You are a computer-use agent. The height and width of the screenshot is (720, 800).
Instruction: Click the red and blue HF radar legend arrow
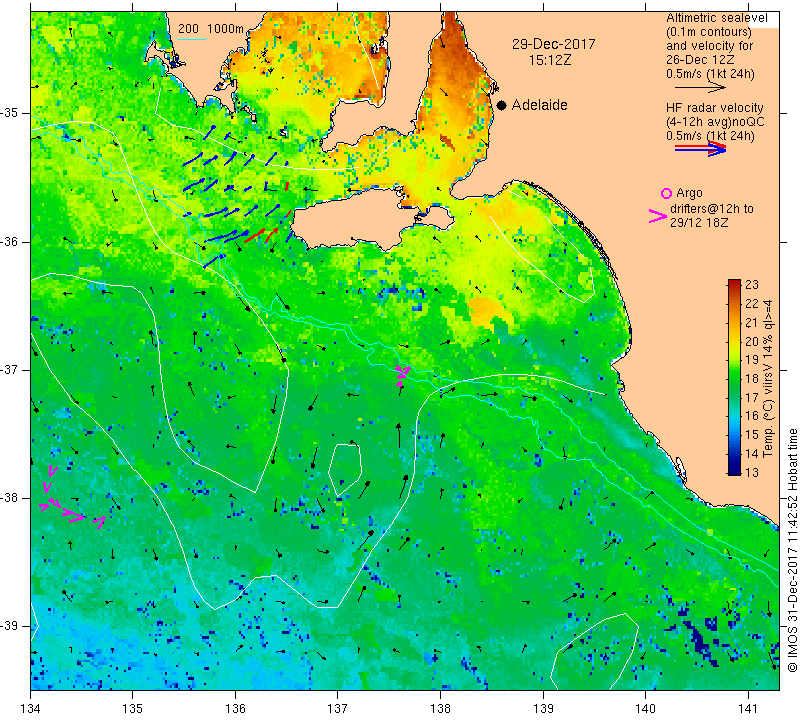click(700, 148)
